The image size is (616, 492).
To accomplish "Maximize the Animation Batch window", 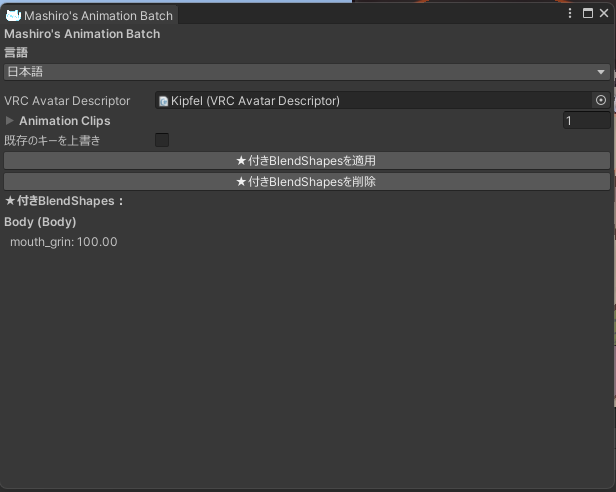I will click(x=587, y=14).
